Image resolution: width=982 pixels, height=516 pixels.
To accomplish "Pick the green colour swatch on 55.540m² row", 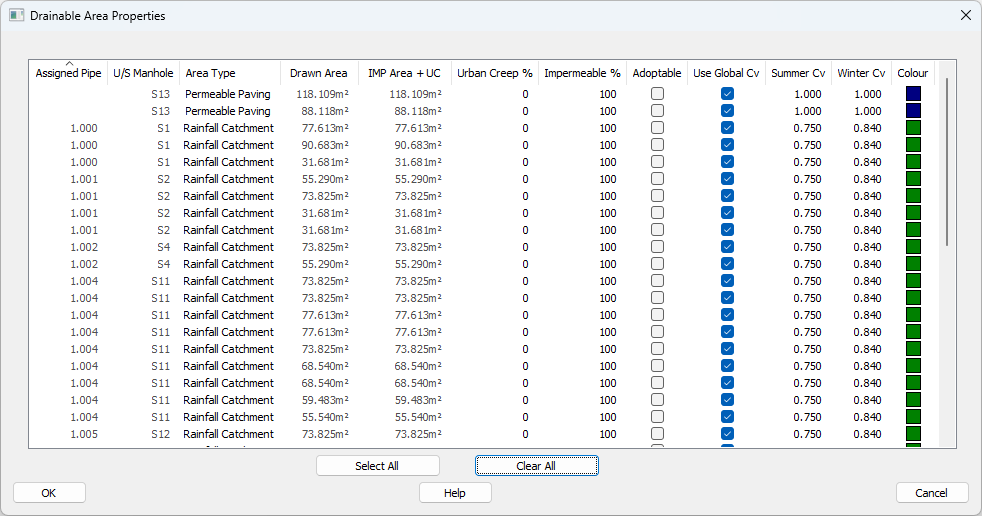I will point(913,417).
